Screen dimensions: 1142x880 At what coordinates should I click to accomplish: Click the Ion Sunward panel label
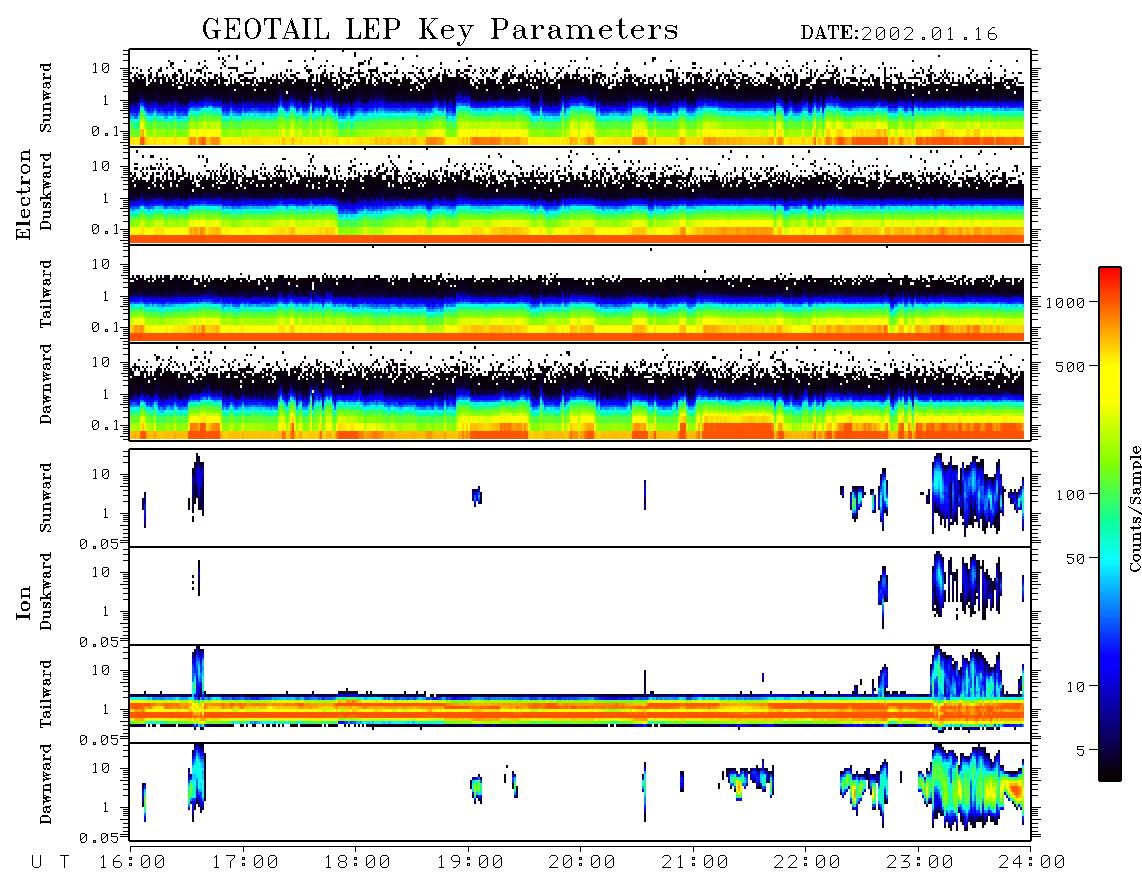(46, 498)
